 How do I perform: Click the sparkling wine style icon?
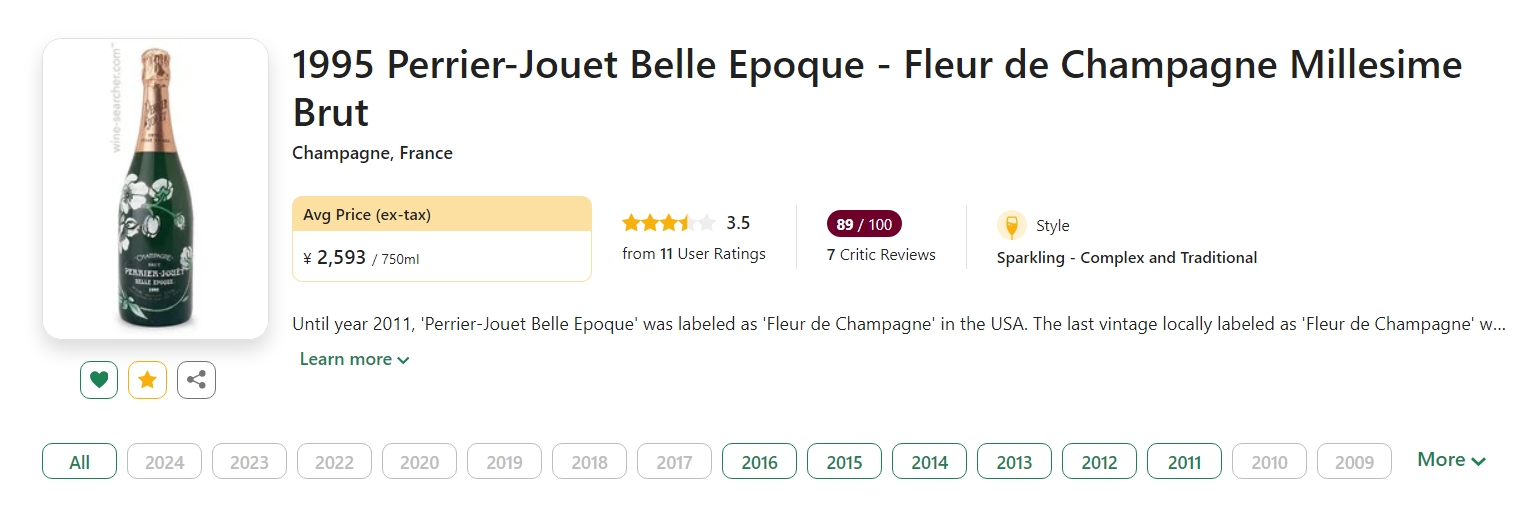click(1011, 225)
